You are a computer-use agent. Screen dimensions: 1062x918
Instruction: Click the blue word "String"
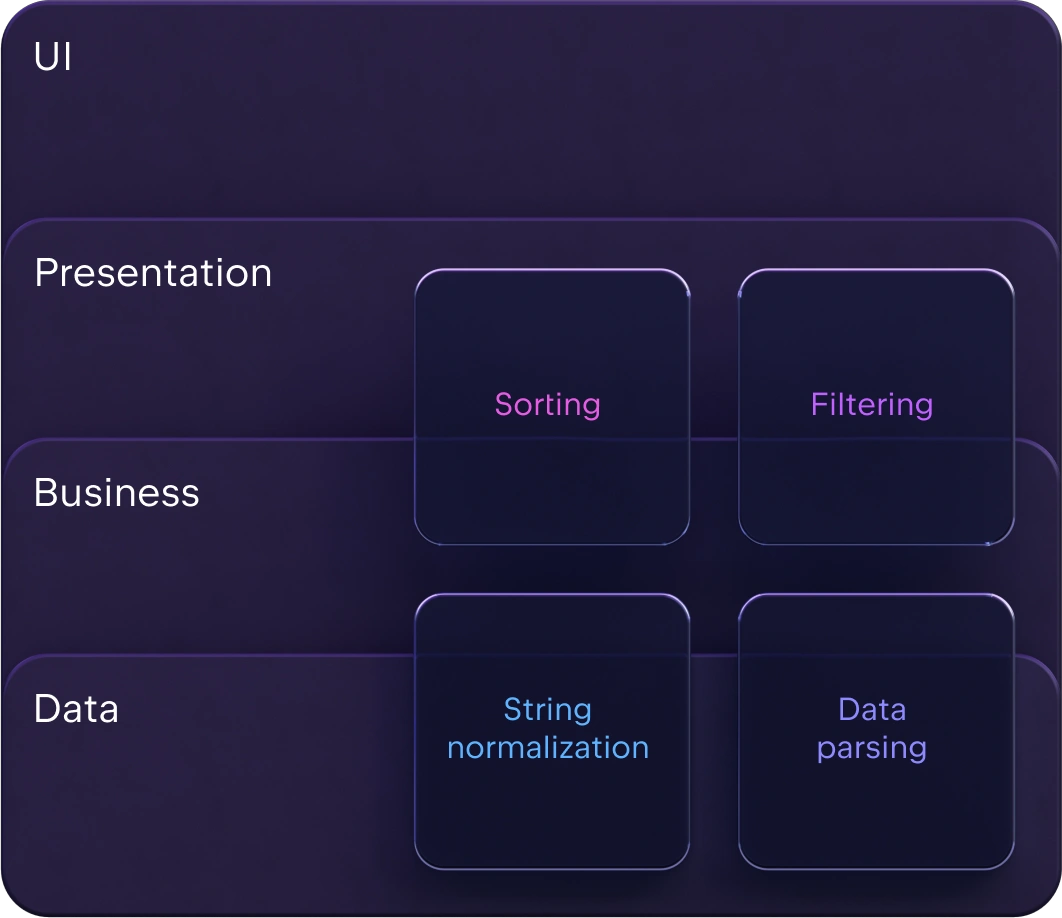click(548, 710)
